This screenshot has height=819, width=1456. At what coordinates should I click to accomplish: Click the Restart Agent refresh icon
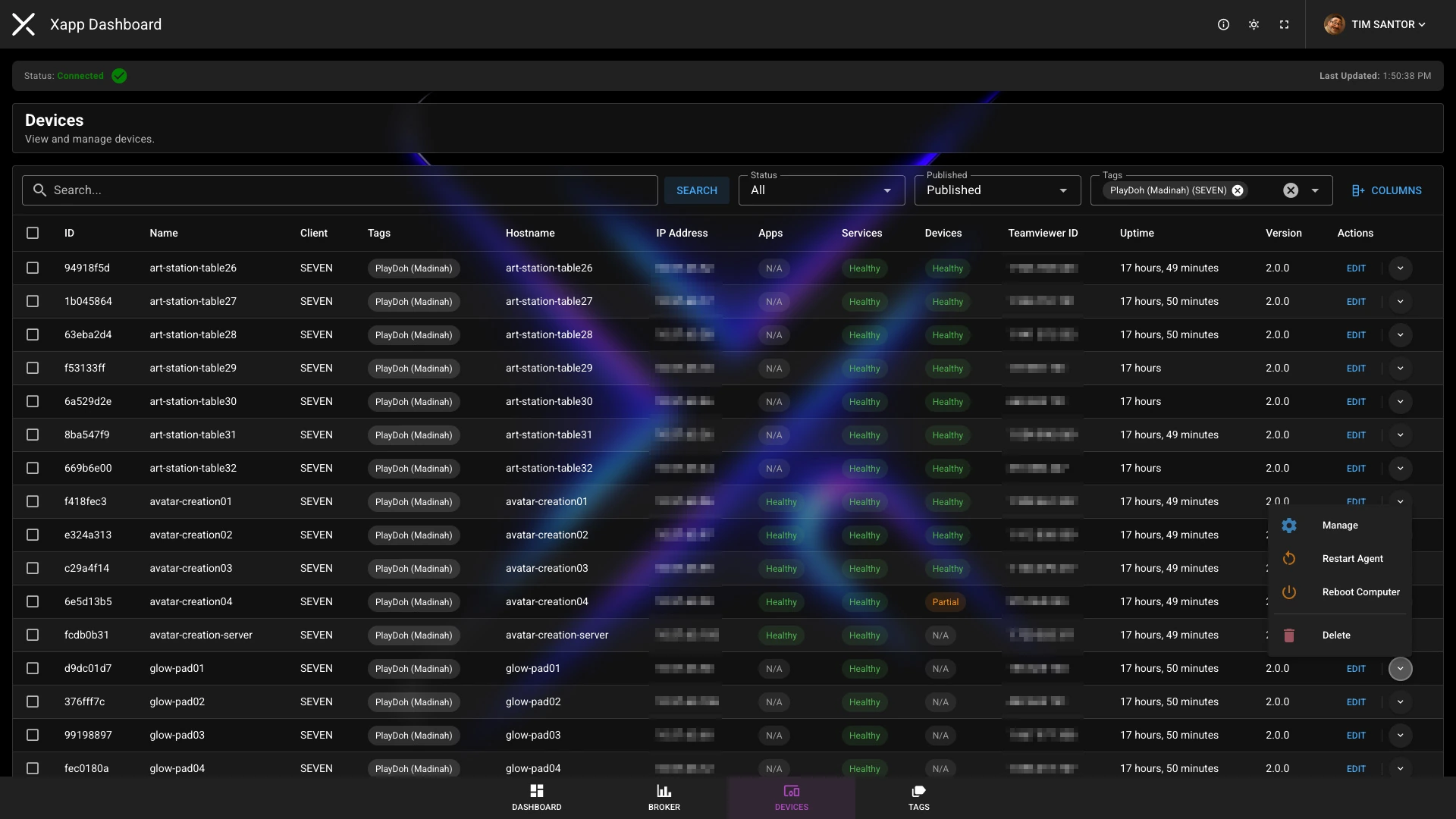[x=1288, y=559]
